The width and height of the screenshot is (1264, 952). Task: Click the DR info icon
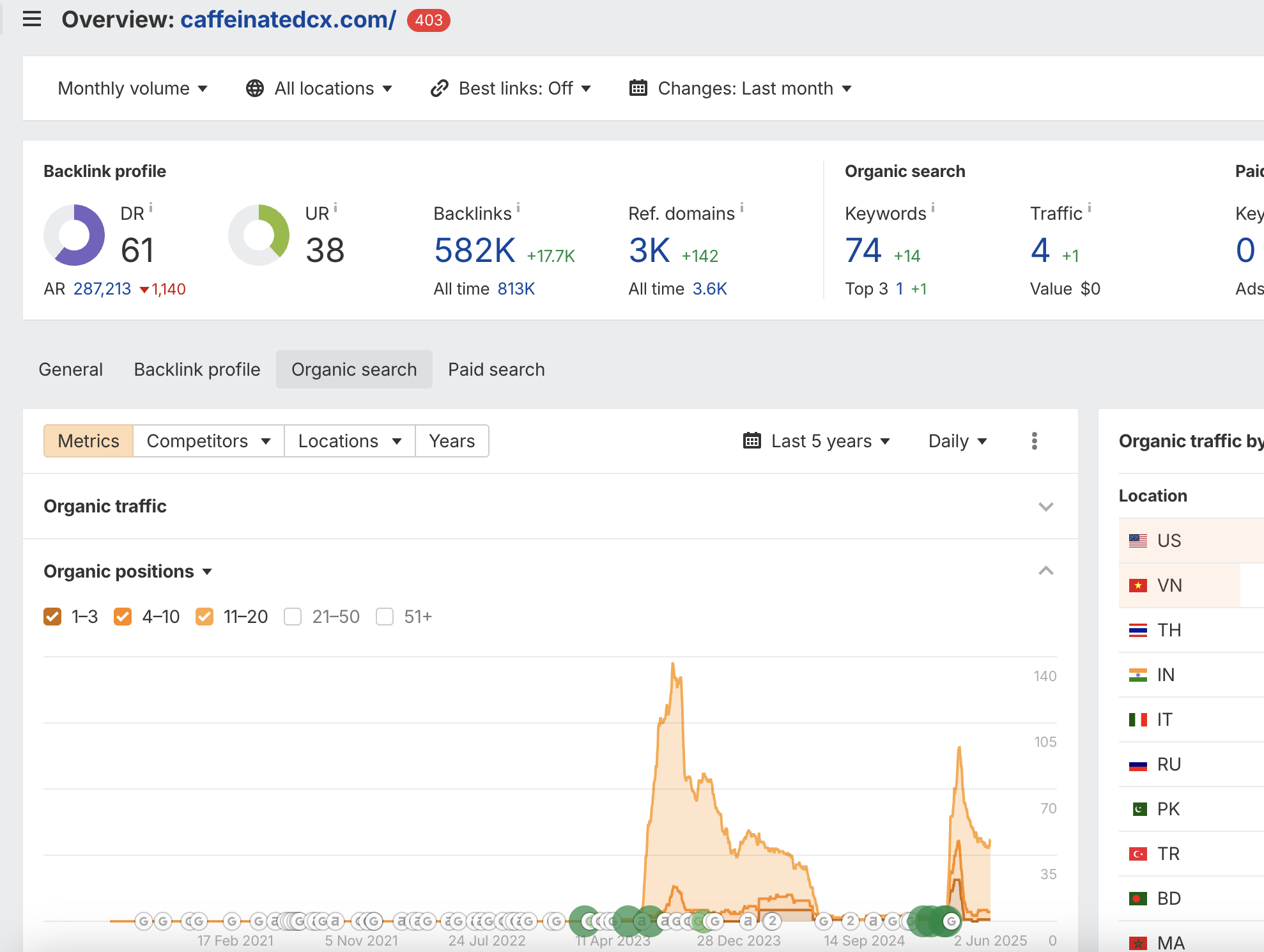[x=151, y=208]
